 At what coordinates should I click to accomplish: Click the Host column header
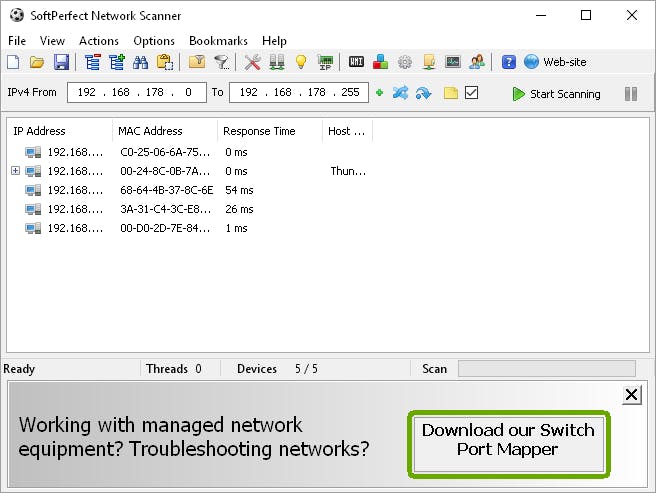coord(347,131)
